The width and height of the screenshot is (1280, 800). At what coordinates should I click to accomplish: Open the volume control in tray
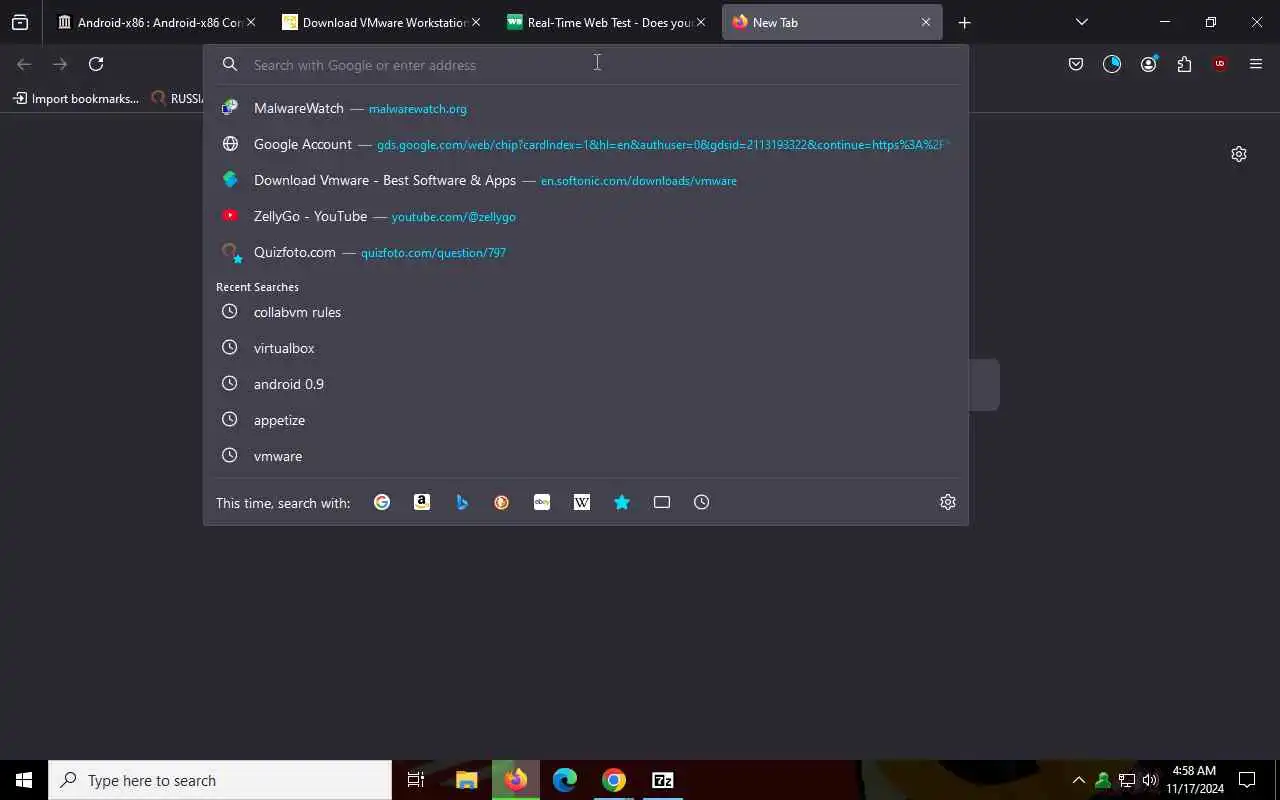tap(1150, 780)
